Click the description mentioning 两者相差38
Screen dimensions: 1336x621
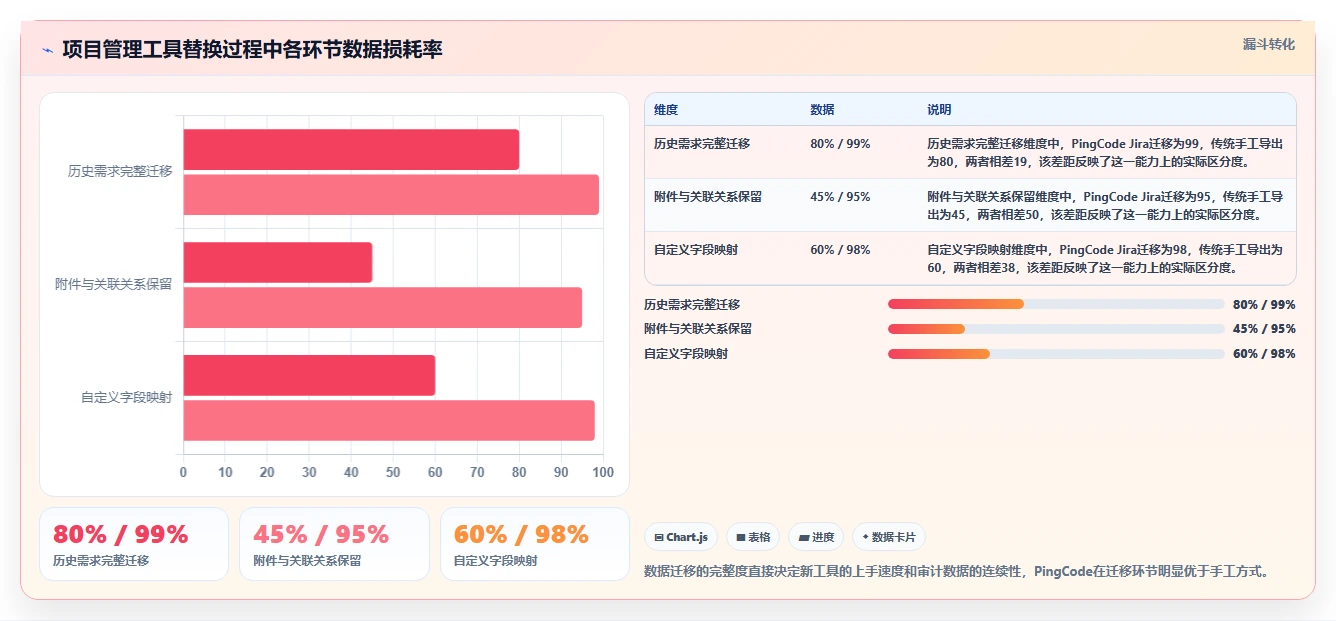[1105, 258]
